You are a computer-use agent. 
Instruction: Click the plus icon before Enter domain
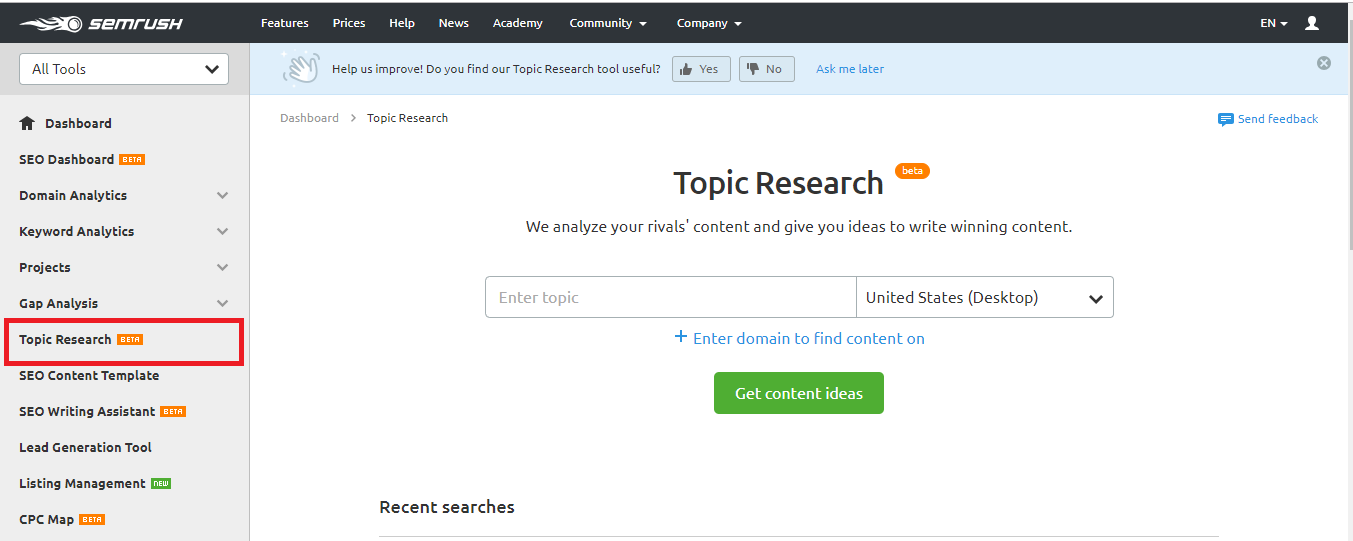pos(681,337)
